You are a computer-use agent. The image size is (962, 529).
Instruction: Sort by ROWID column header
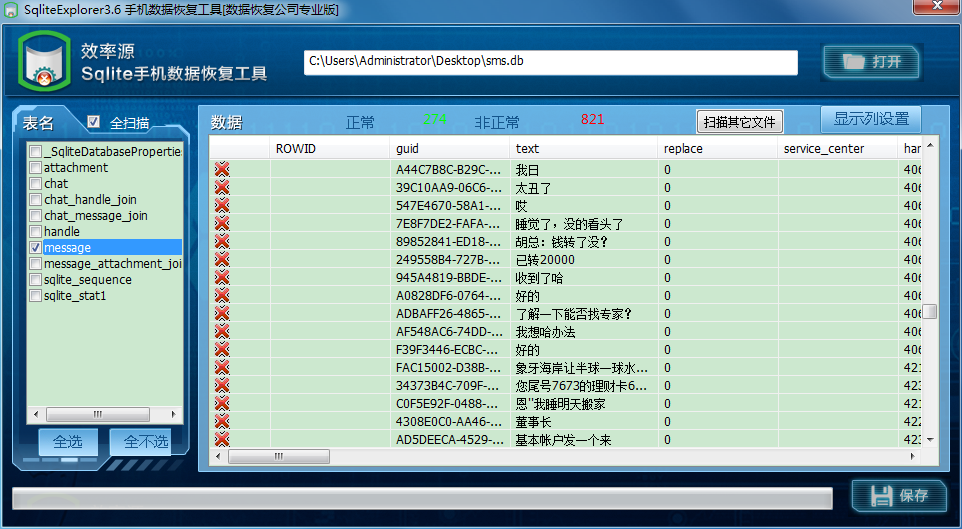tap(329, 148)
